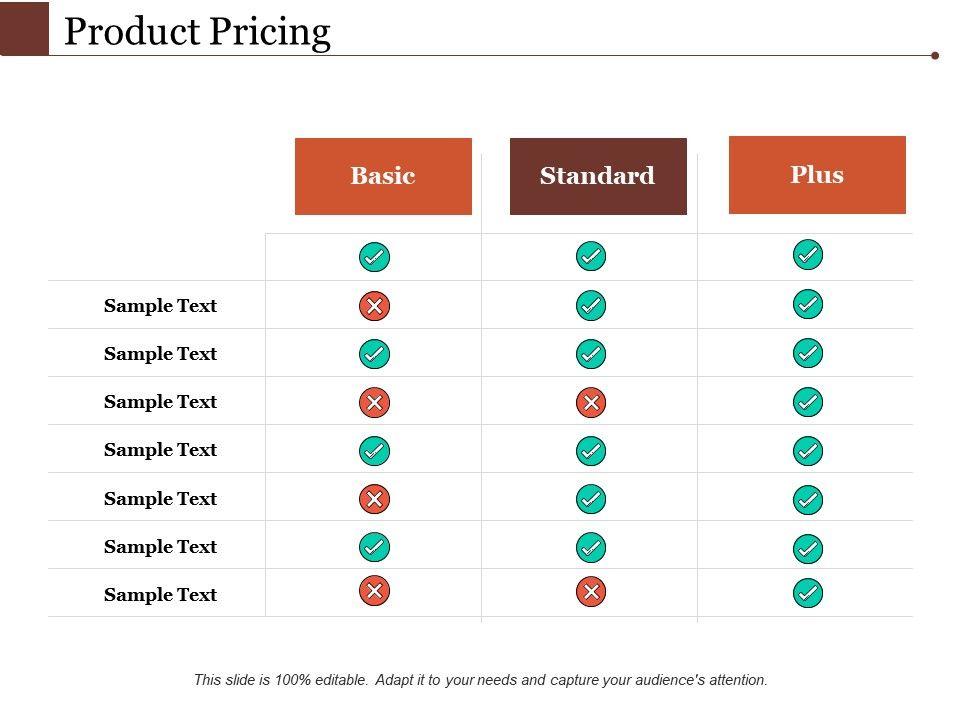
Task: Click the last Sample Text row label
Action: coord(160,595)
